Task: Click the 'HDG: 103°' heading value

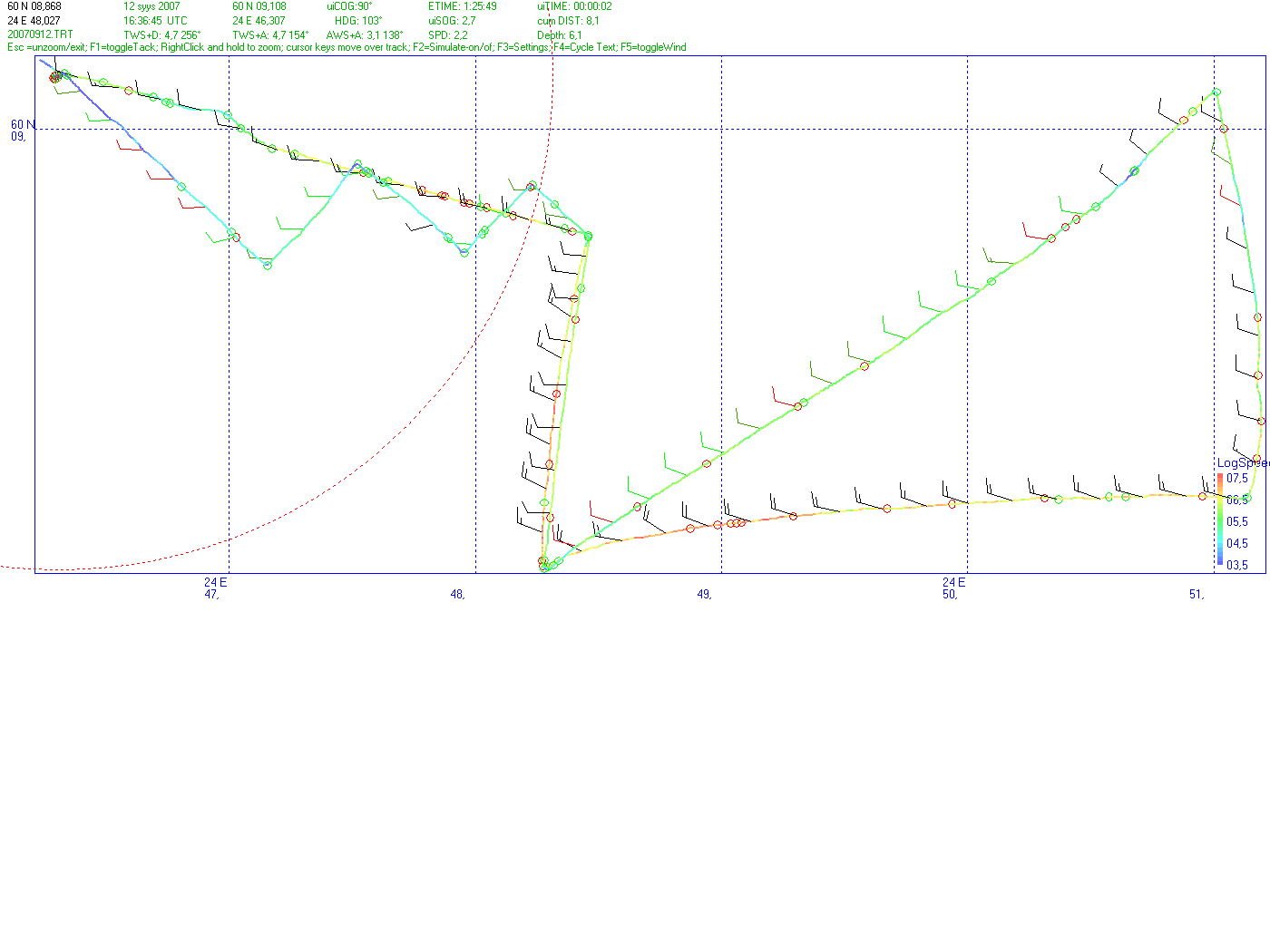Action: tap(358, 21)
